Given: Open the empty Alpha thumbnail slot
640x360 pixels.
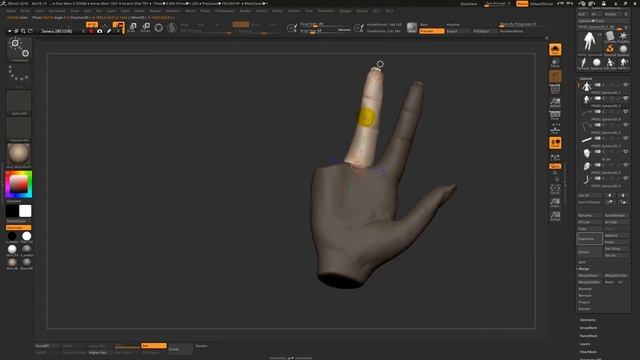Looking at the screenshot, I should point(19,102).
